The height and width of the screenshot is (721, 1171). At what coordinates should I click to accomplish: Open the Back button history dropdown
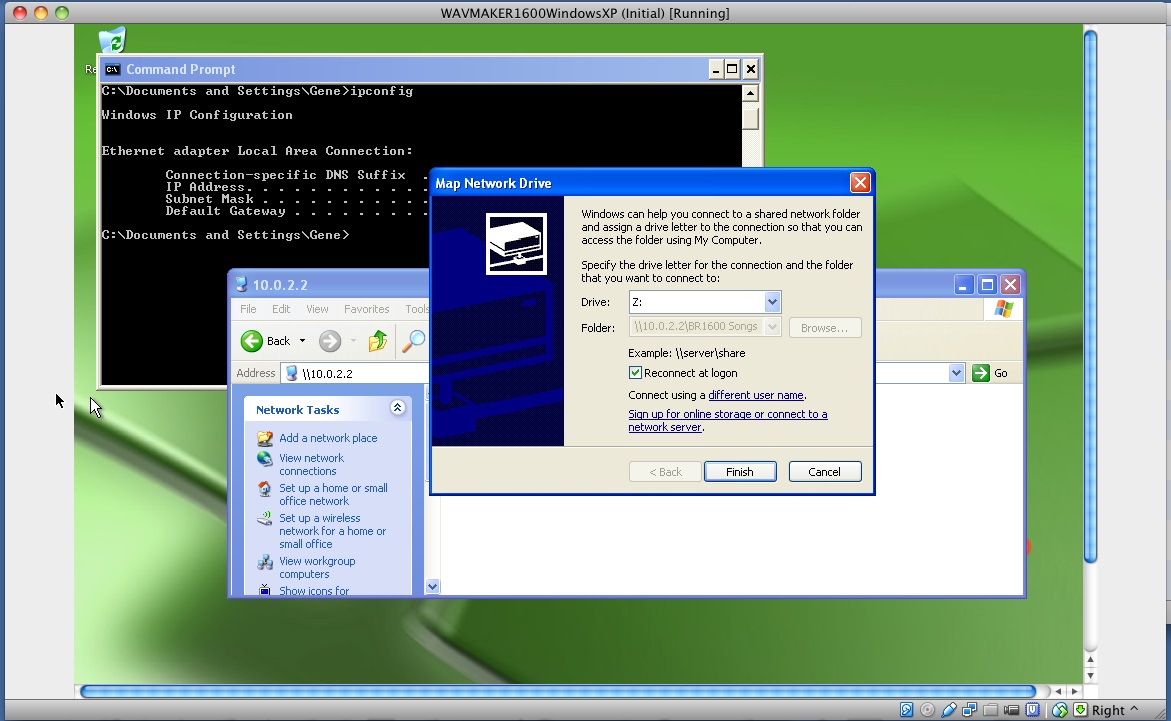(x=302, y=341)
